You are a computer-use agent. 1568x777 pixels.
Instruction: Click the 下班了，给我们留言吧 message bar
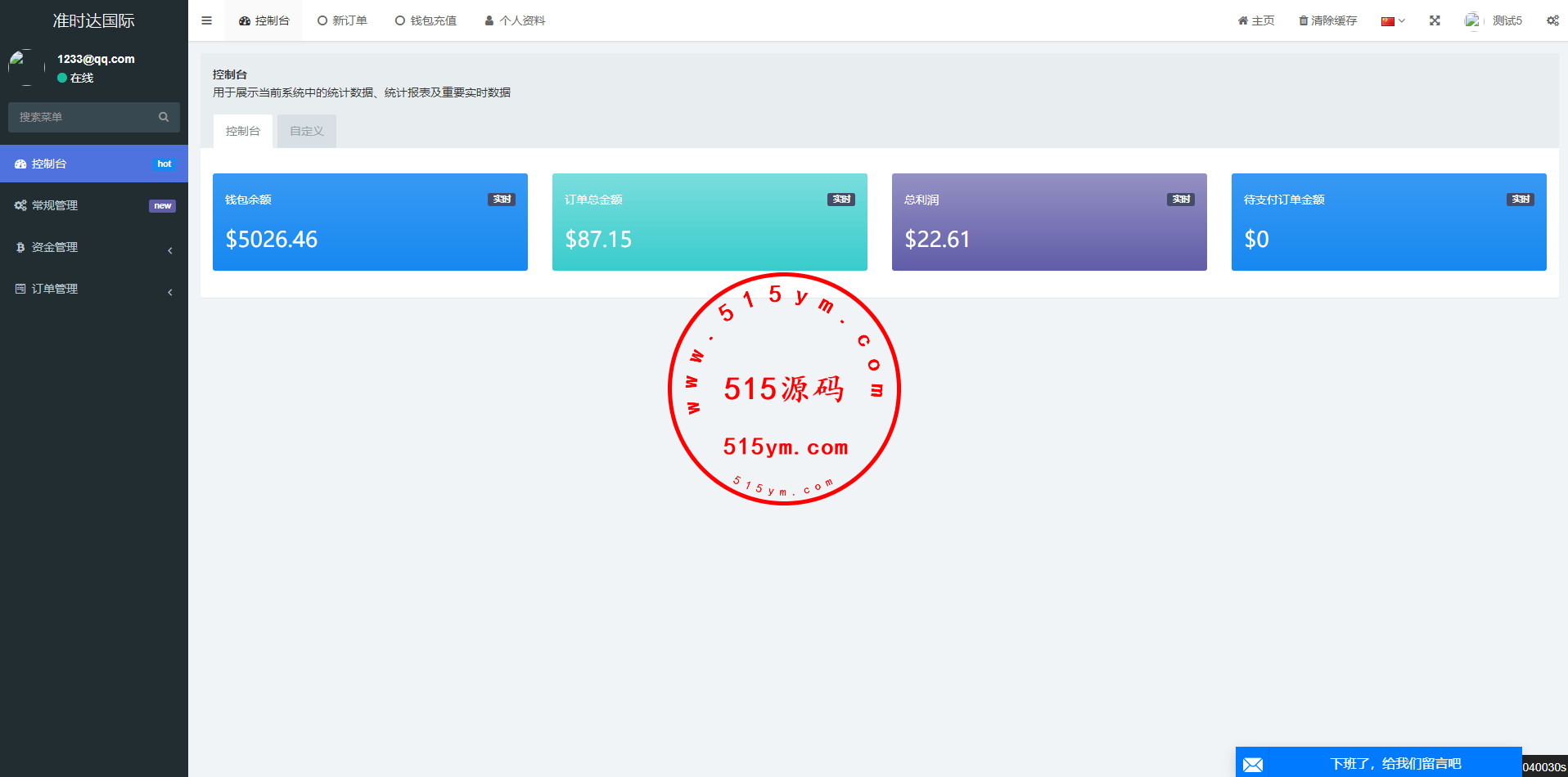point(1395,763)
